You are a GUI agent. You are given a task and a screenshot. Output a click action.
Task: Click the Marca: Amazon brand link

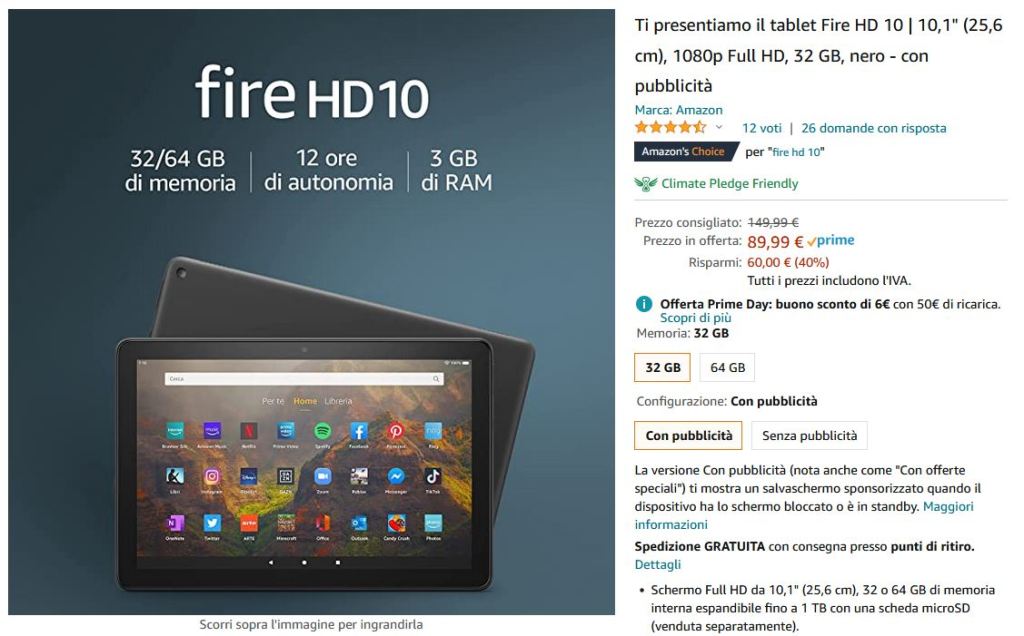(x=679, y=110)
